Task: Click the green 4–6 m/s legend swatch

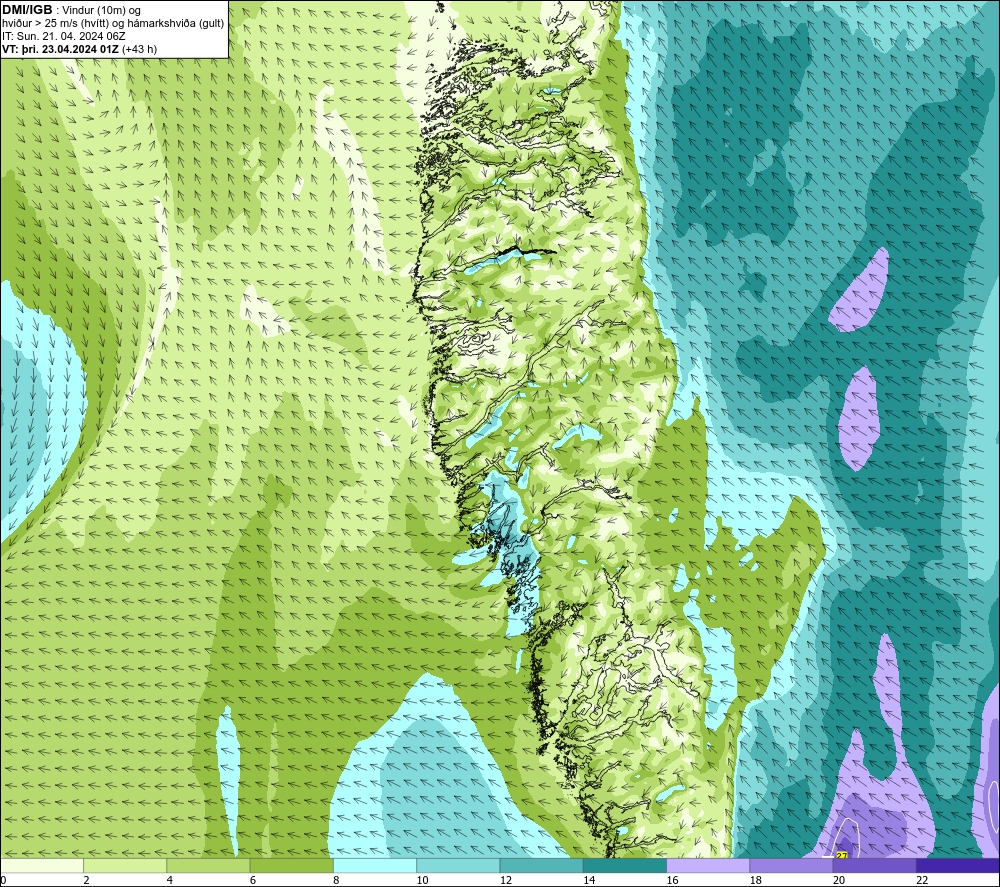Action: click(208, 865)
